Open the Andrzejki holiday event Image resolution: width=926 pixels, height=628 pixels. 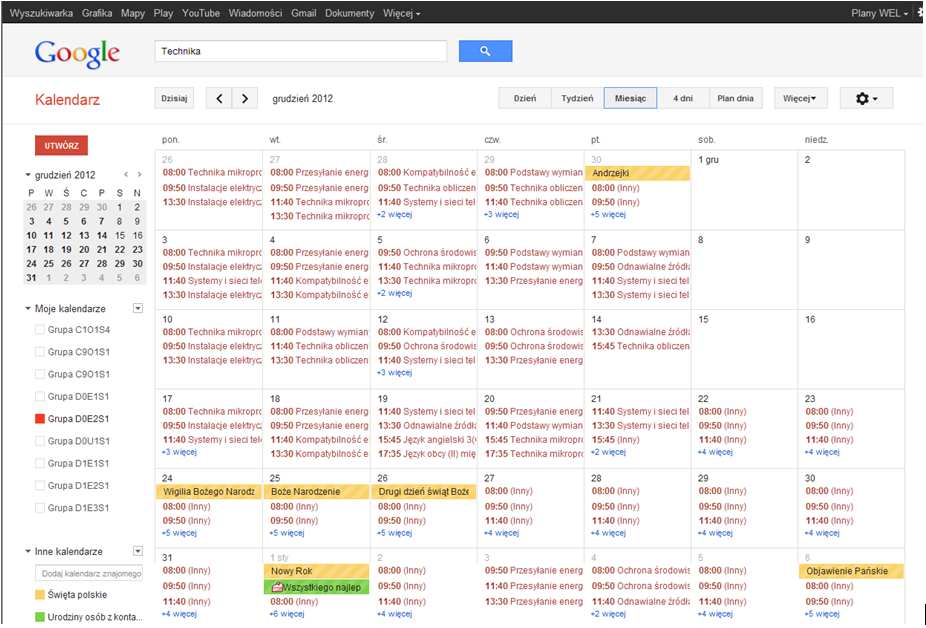tap(637, 173)
